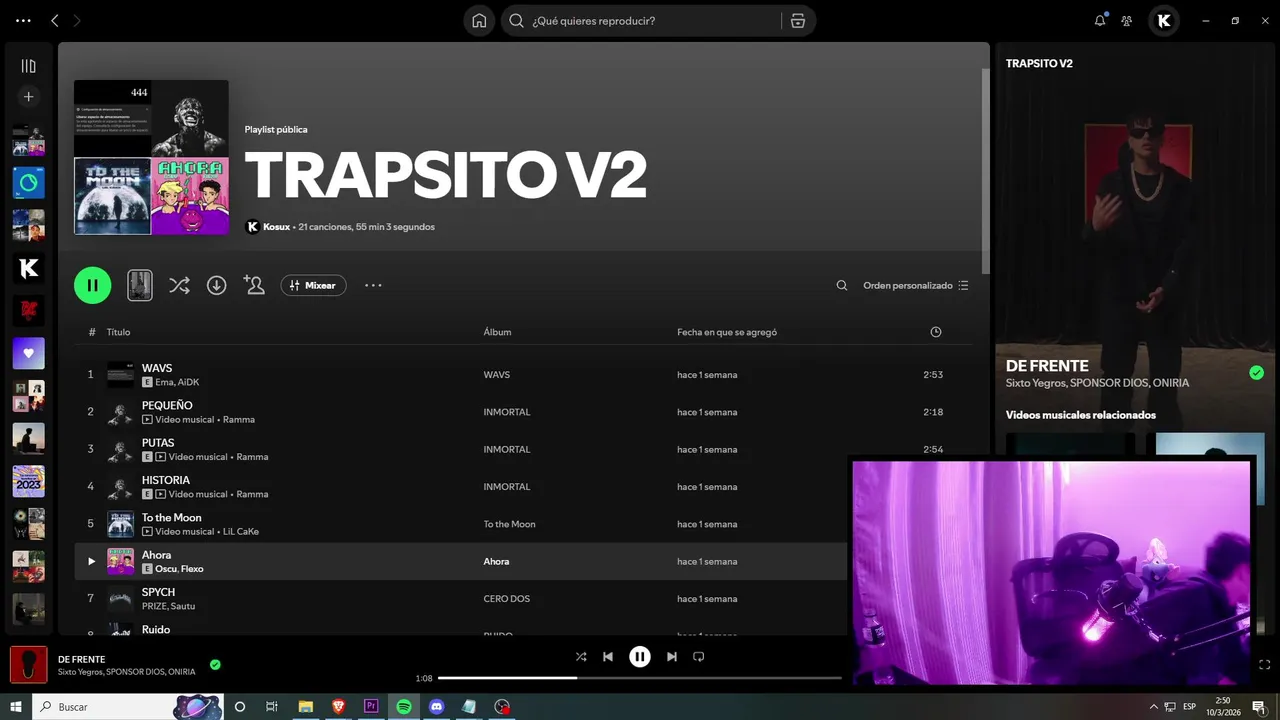Image resolution: width=1280 pixels, height=720 pixels.
Task: Open CERO DOS album link
Action: pyautogui.click(x=507, y=599)
